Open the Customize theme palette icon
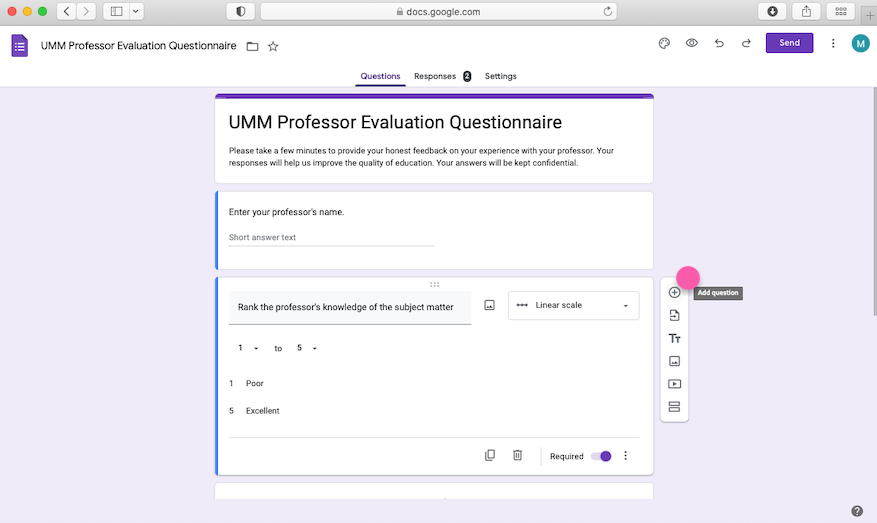Image resolution: width=877 pixels, height=523 pixels. (x=663, y=43)
